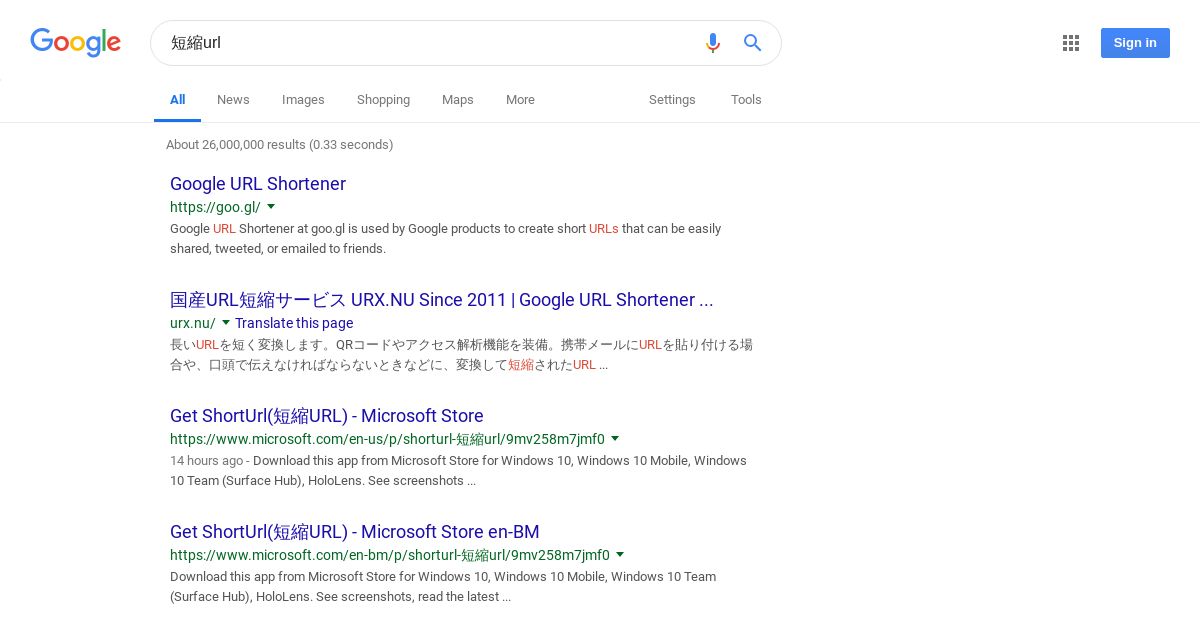
Task: Click Translate this page link
Action: click(294, 323)
